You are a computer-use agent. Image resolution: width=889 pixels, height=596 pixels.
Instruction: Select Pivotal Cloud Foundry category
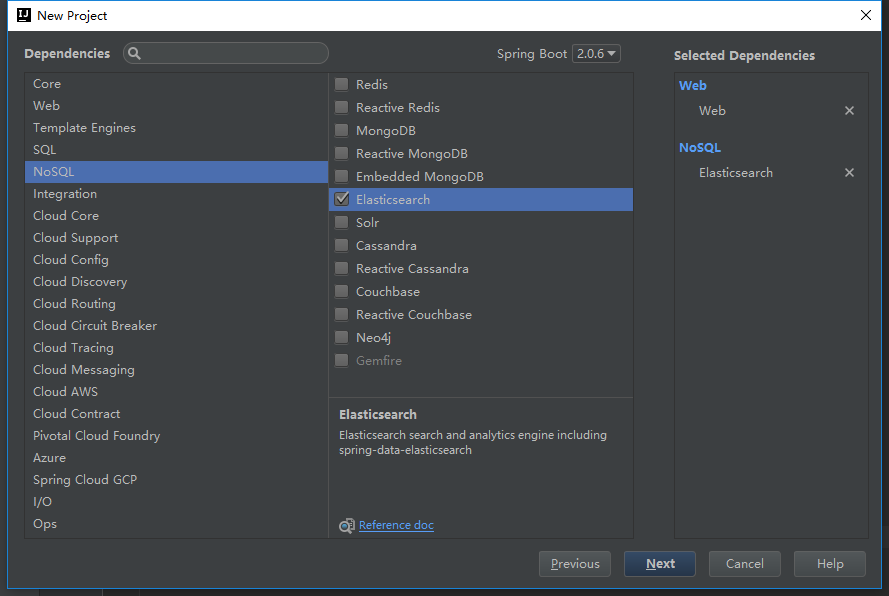point(176,436)
